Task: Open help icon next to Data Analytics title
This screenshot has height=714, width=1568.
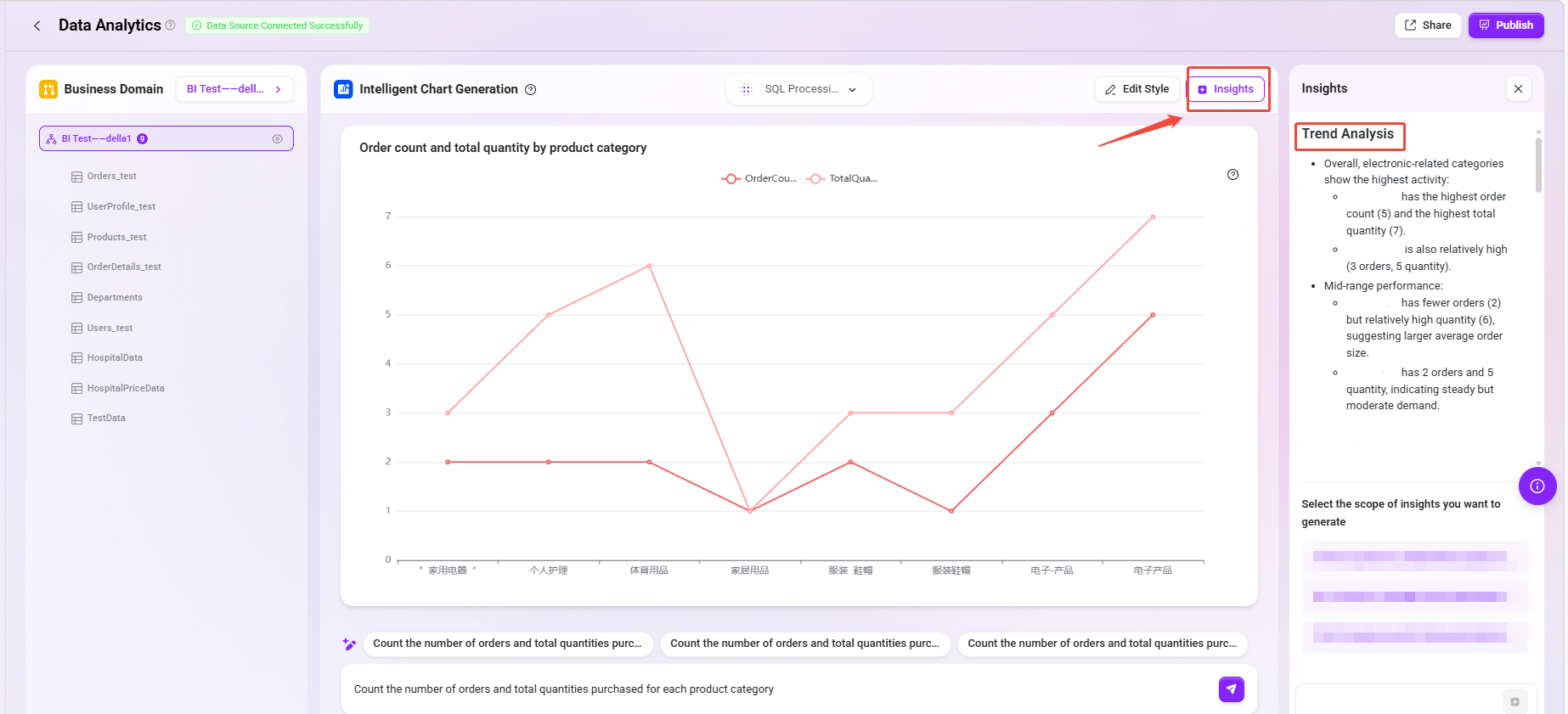Action: [x=170, y=25]
